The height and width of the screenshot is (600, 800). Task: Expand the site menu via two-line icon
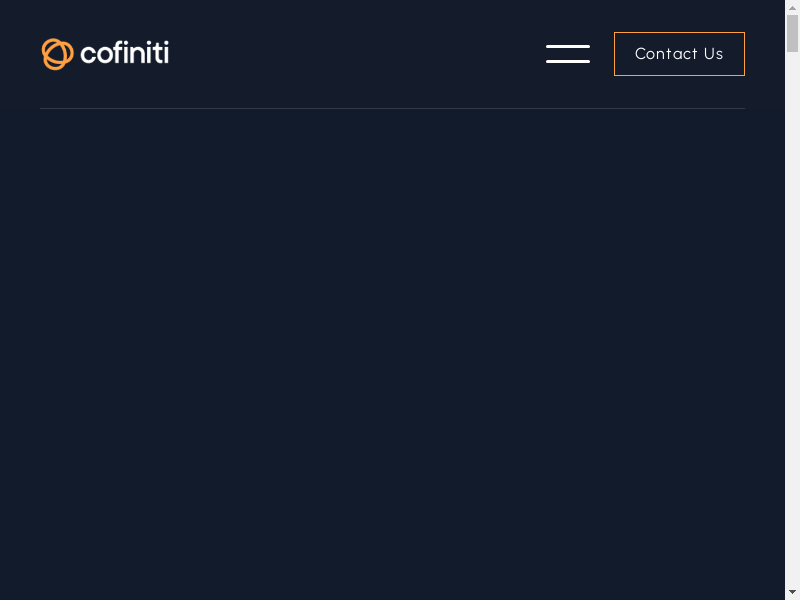pos(567,54)
